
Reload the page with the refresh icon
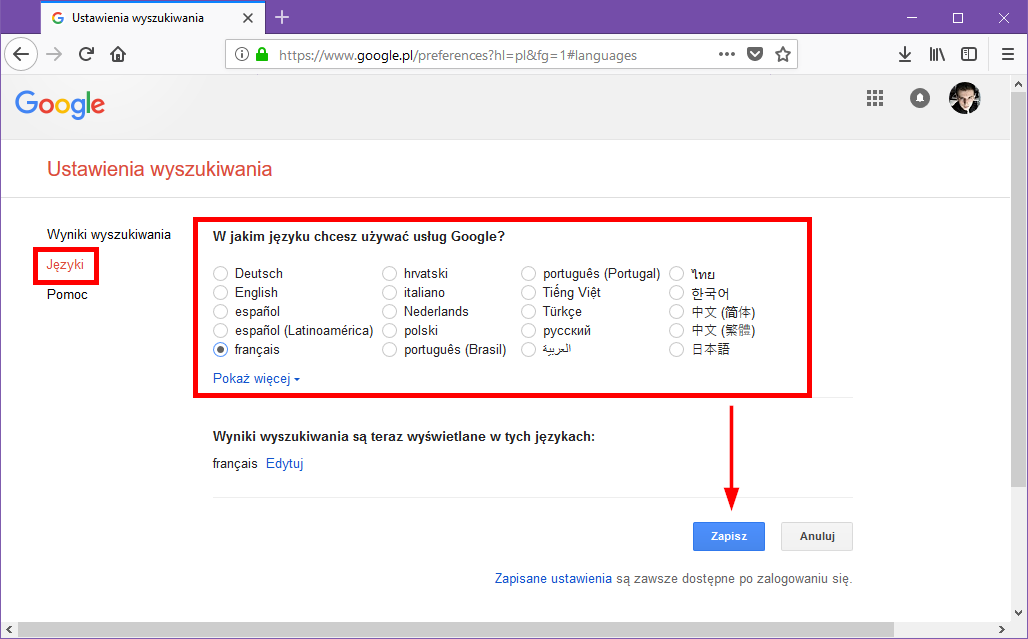tap(86, 54)
